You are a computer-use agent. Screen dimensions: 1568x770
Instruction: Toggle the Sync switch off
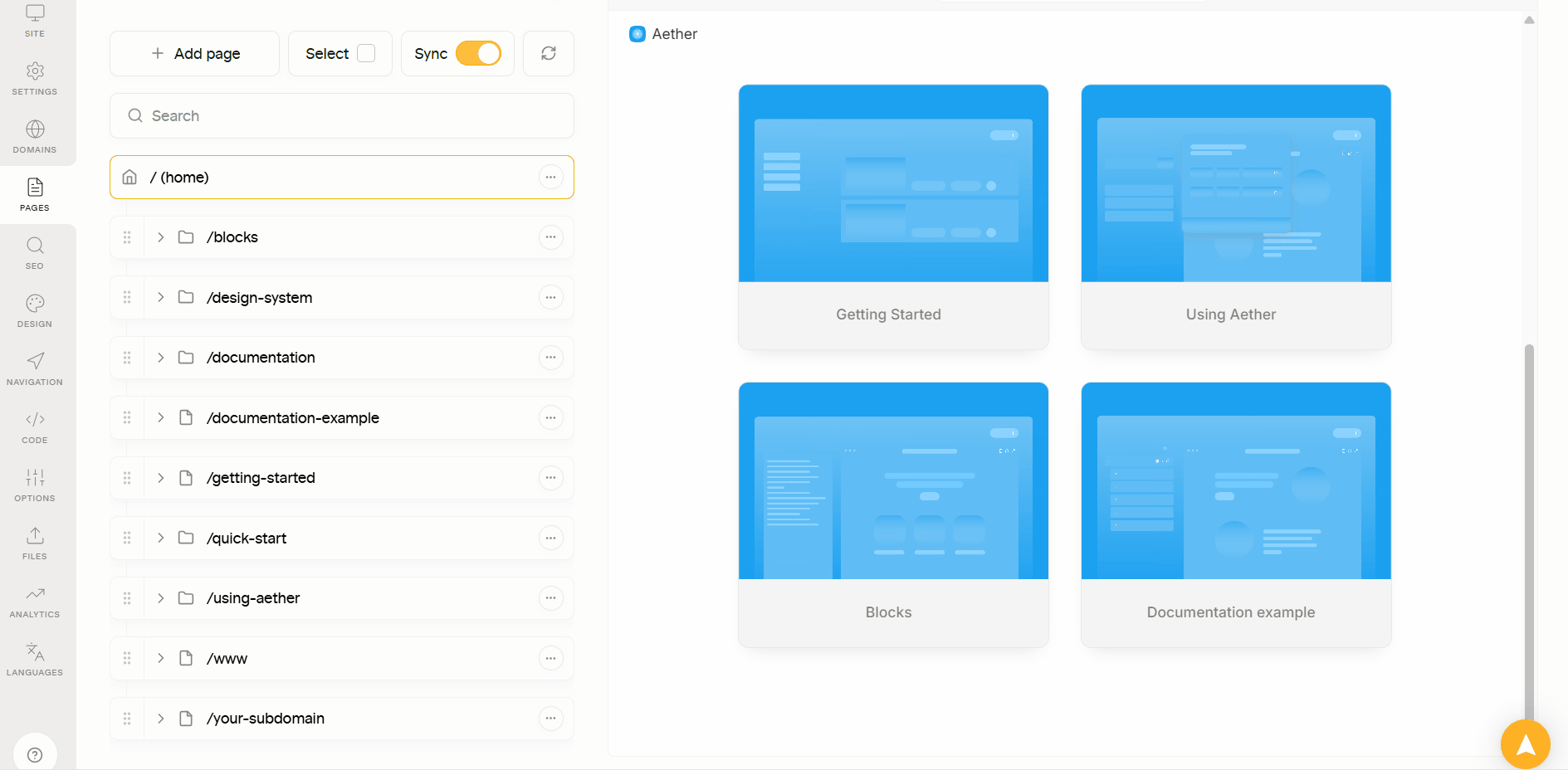(478, 53)
